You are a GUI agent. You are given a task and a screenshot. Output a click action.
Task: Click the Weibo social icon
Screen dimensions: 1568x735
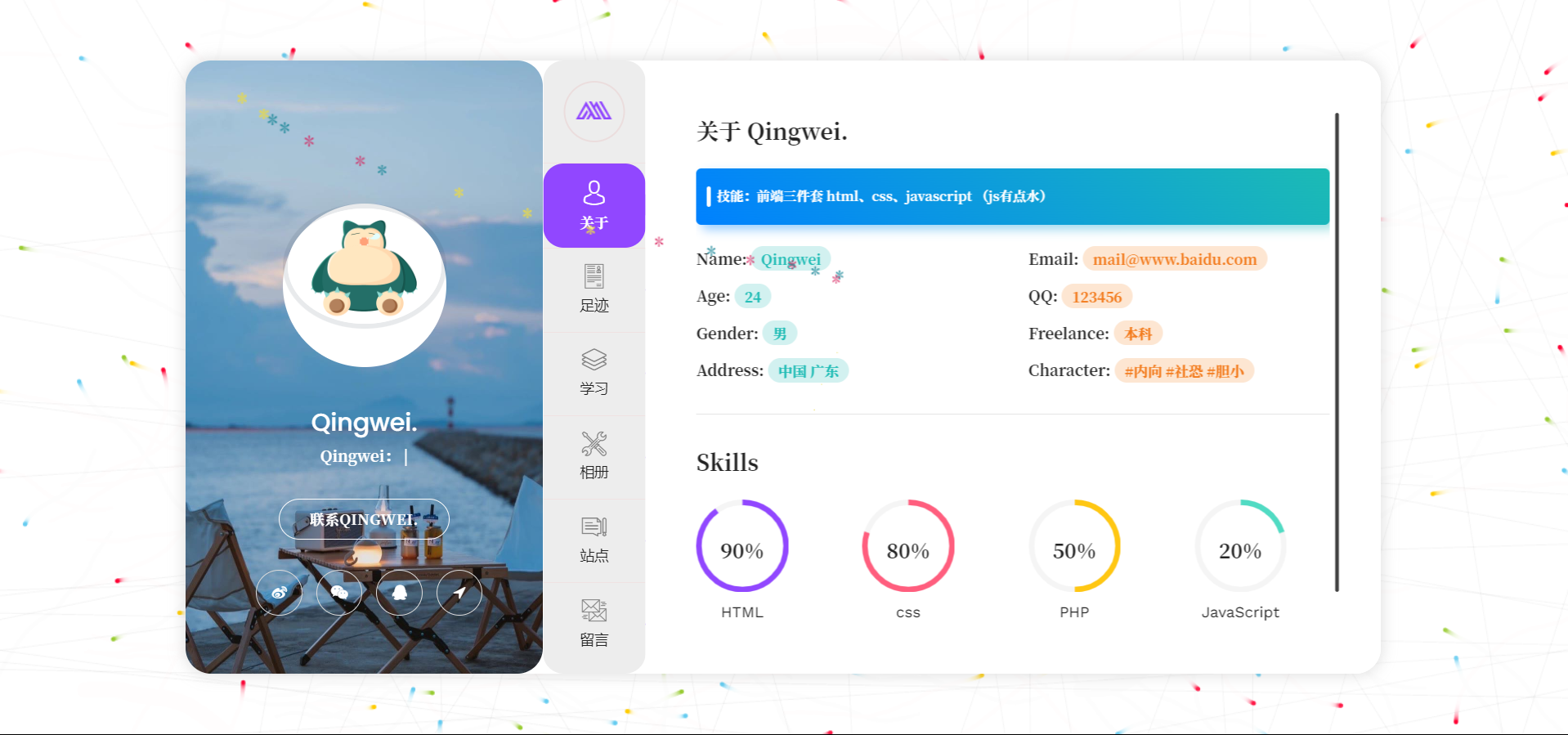(x=279, y=593)
